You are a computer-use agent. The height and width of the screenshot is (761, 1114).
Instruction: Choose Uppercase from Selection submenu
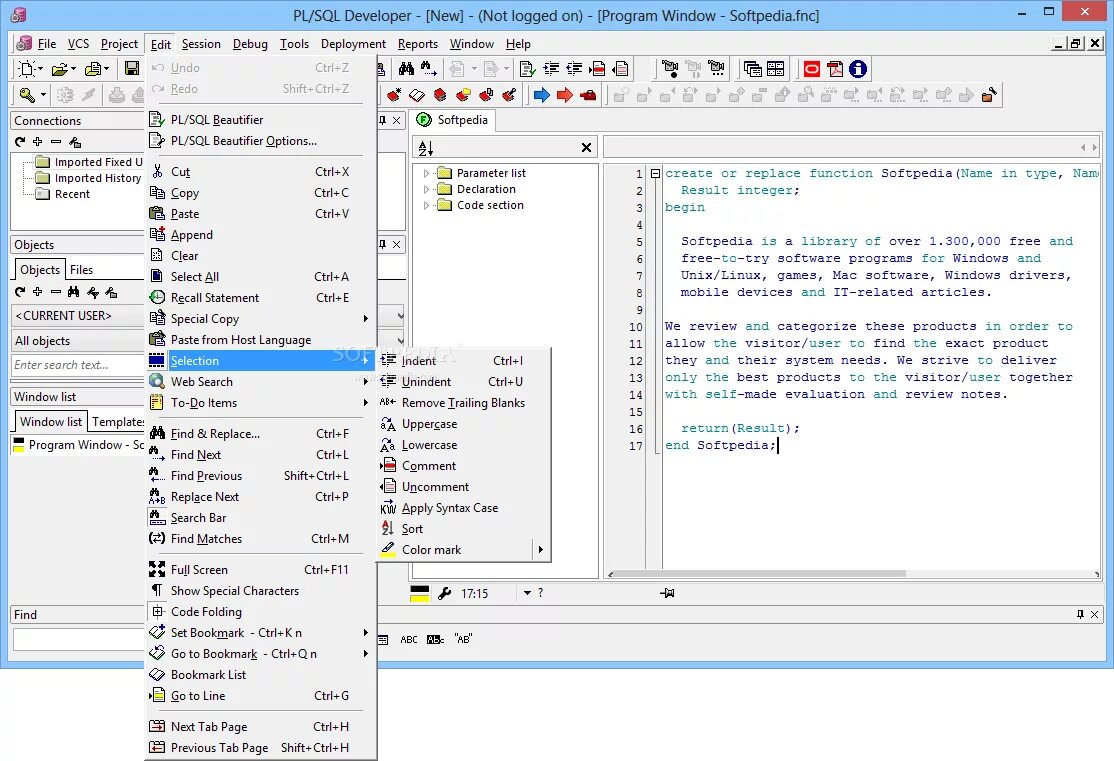[x=464, y=423]
